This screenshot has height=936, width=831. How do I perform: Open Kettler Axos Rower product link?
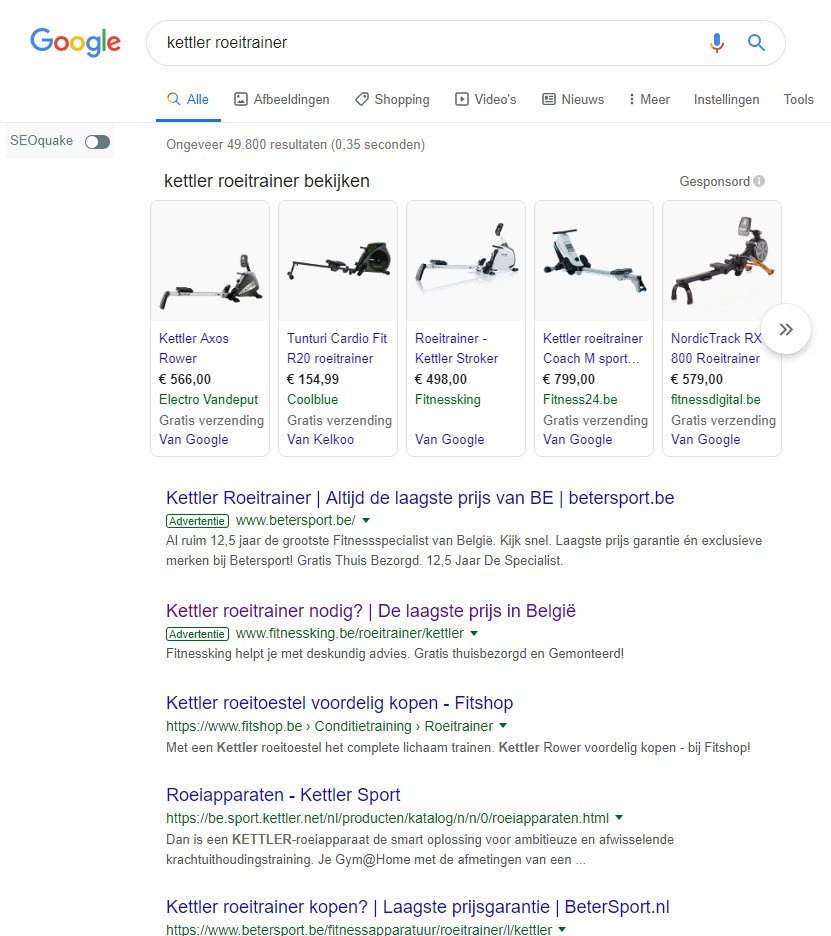click(x=194, y=348)
